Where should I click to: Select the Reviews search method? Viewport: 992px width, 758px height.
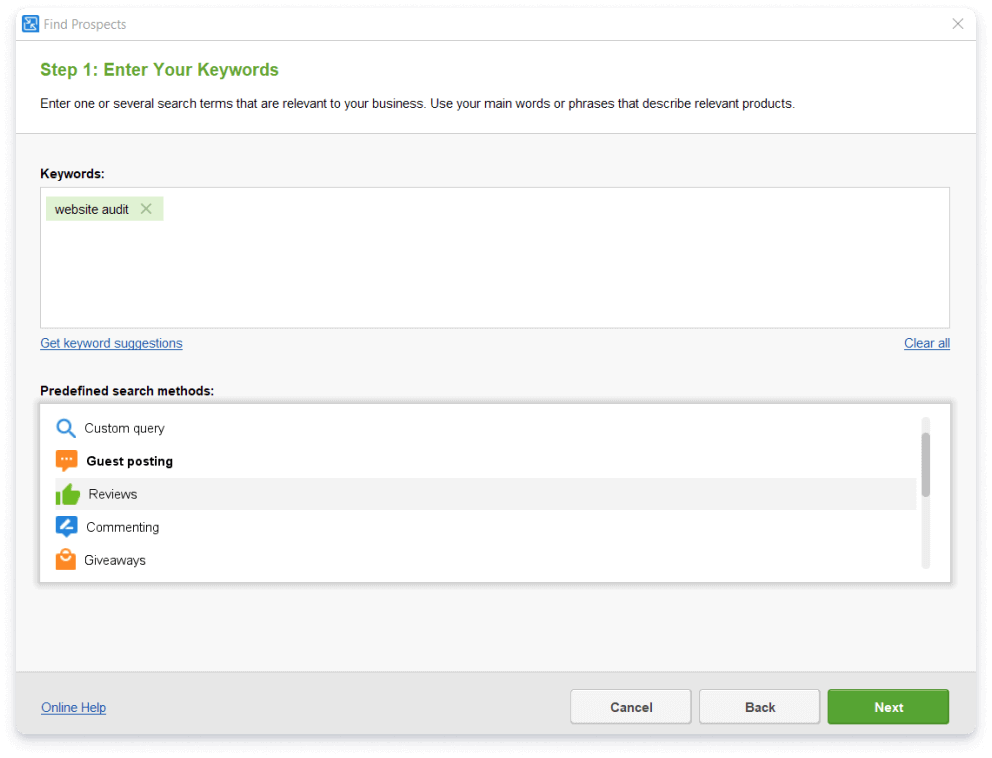click(x=112, y=494)
